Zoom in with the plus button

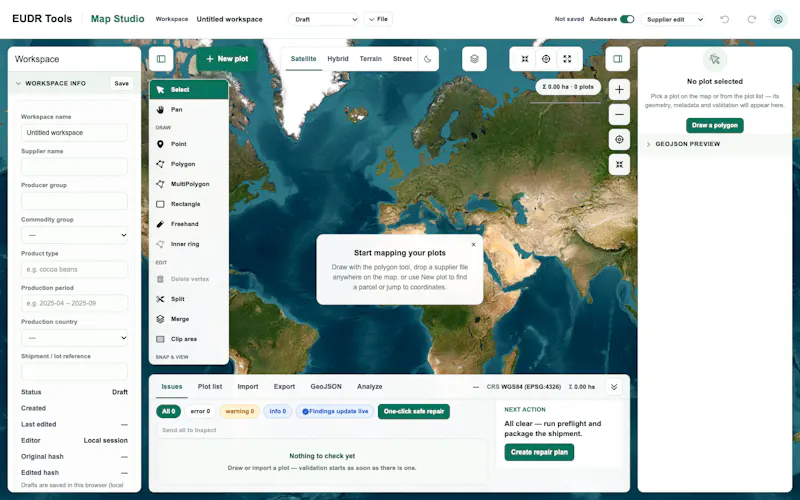coord(619,89)
